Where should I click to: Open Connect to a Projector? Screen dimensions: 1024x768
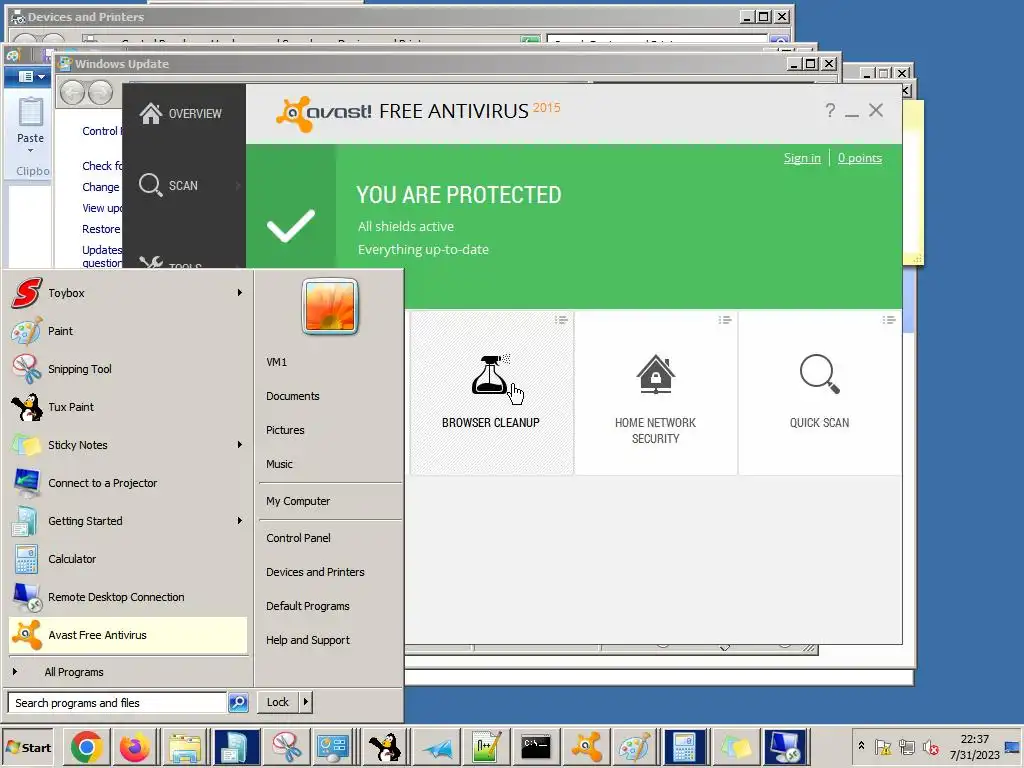click(129, 483)
